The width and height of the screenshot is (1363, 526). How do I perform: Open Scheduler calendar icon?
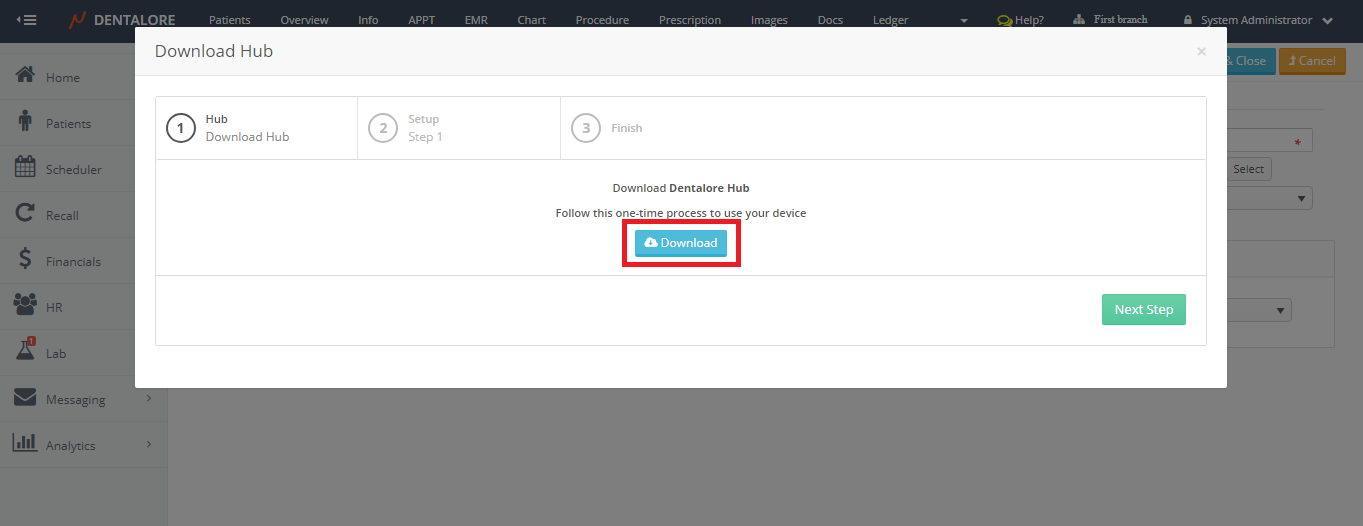(x=26, y=168)
